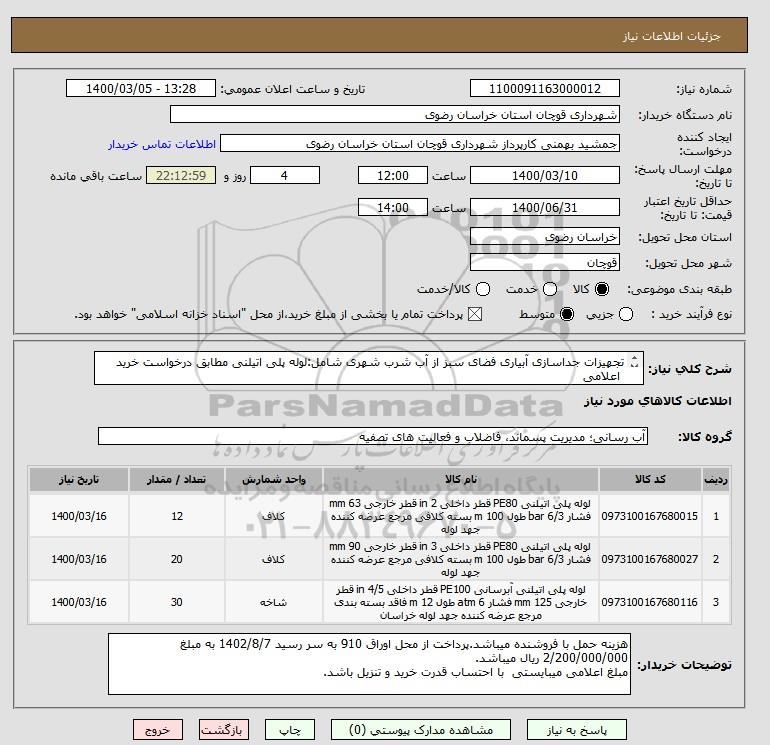Click the چاپ print button

click(290, 730)
